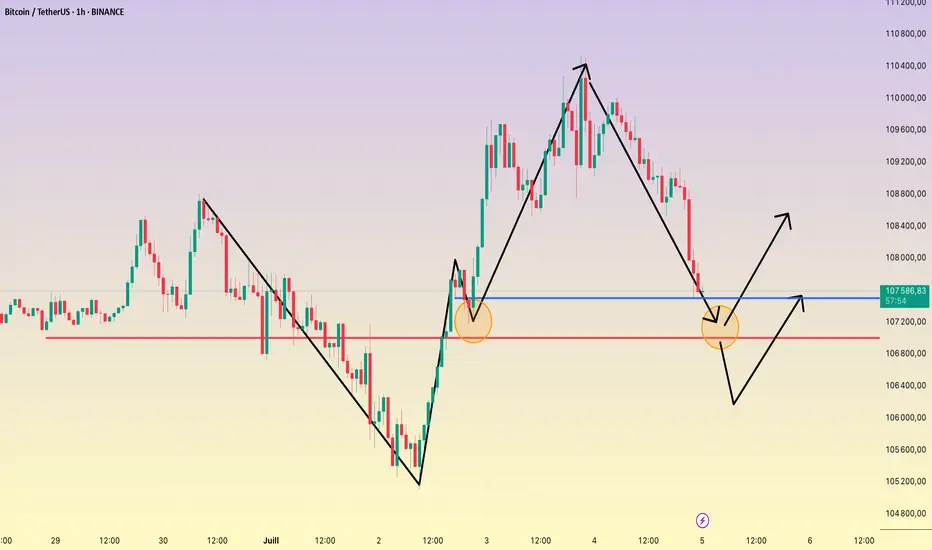Click the 106000,00 price axis label
The width and height of the screenshot is (932, 550).
905,418
